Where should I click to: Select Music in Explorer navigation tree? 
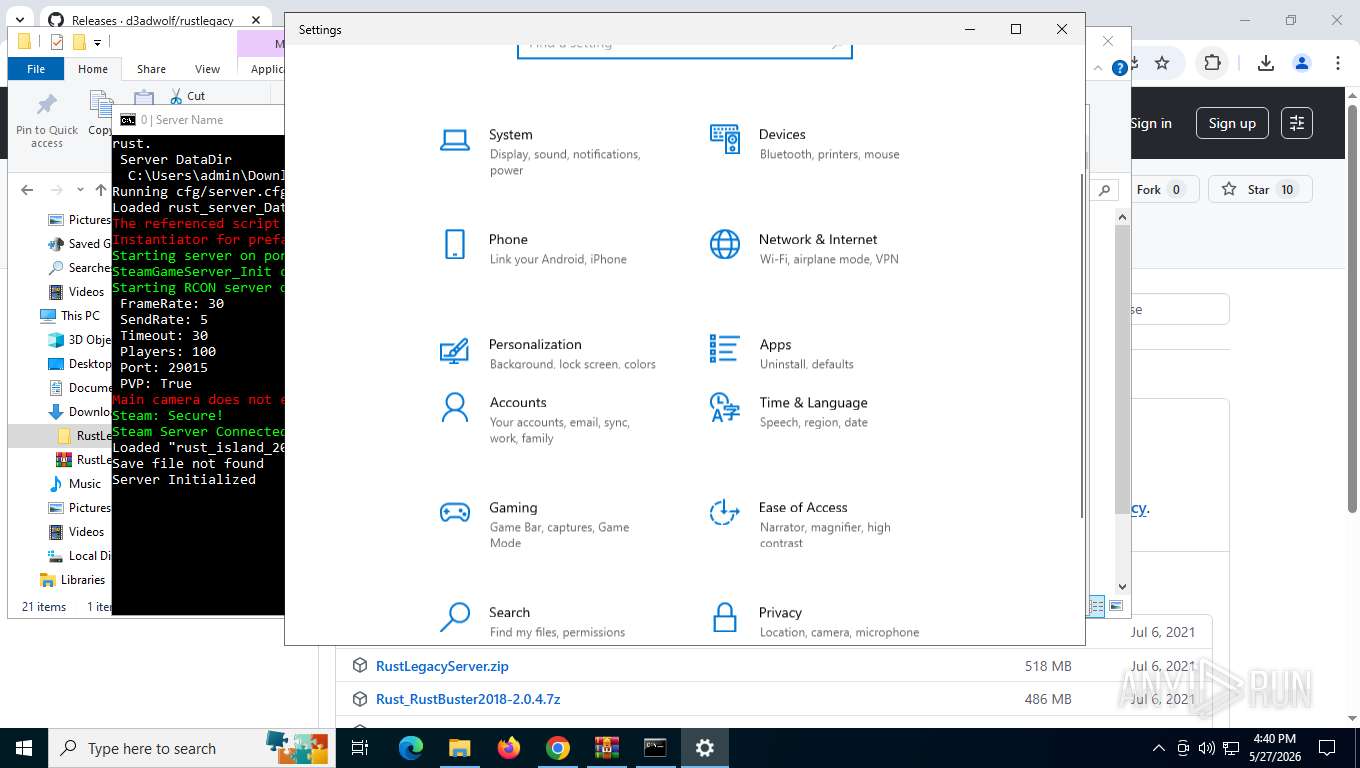[75, 483]
